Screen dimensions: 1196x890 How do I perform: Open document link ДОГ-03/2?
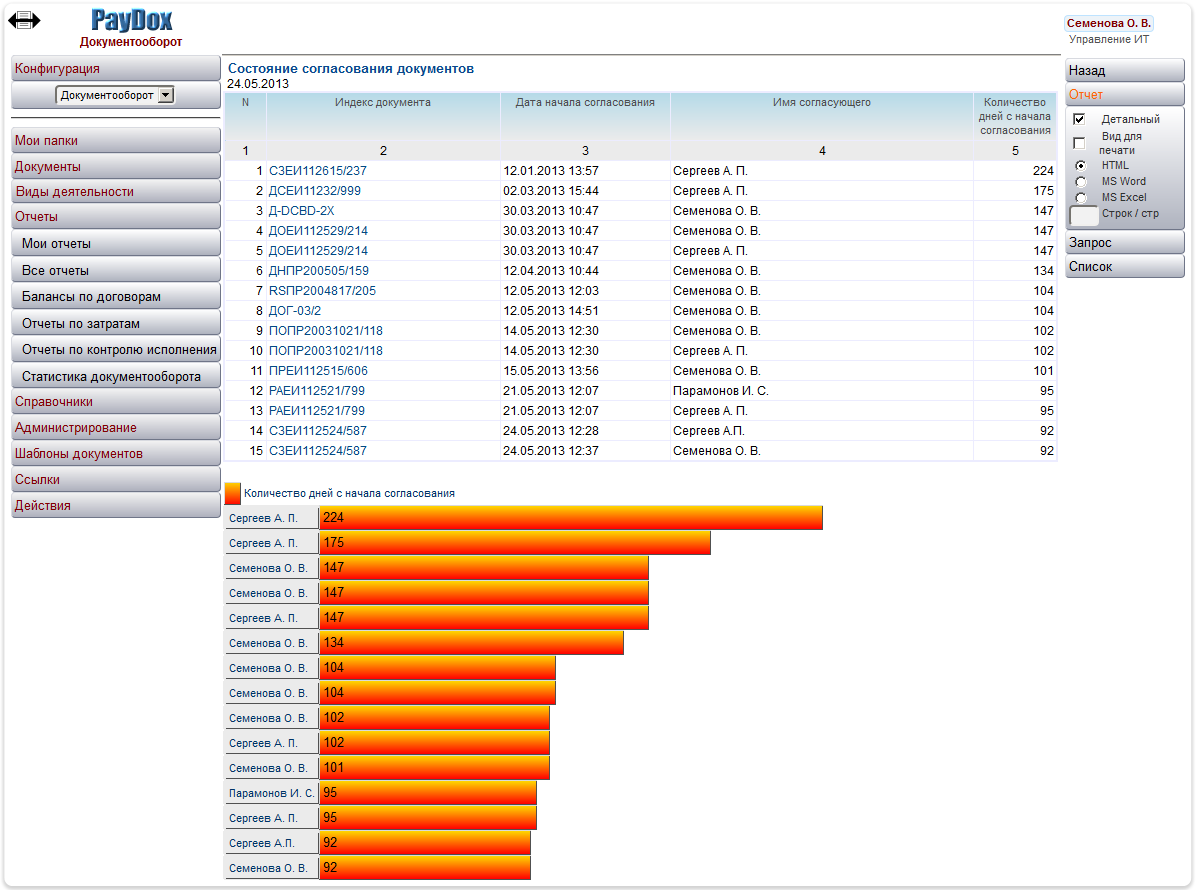pyautogui.click(x=295, y=311)
